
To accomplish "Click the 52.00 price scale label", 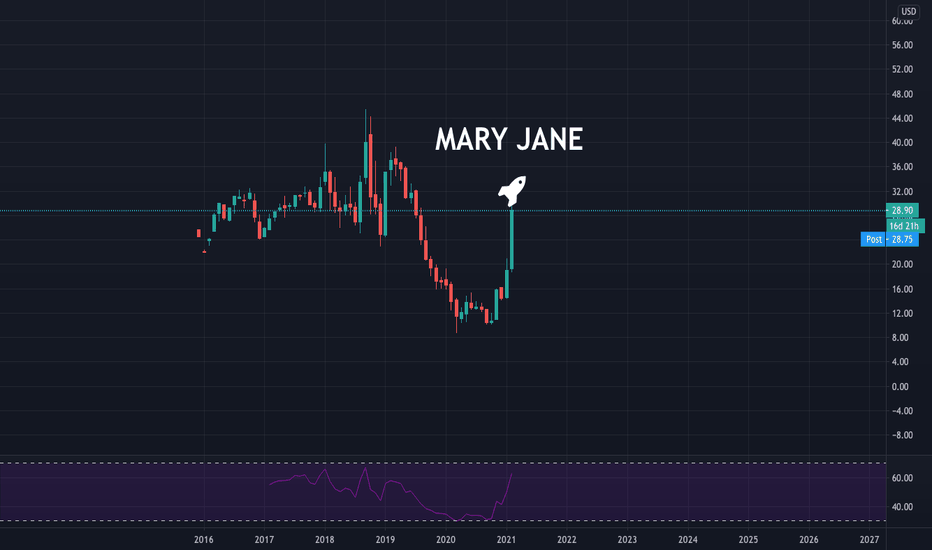I will (902, 70).
